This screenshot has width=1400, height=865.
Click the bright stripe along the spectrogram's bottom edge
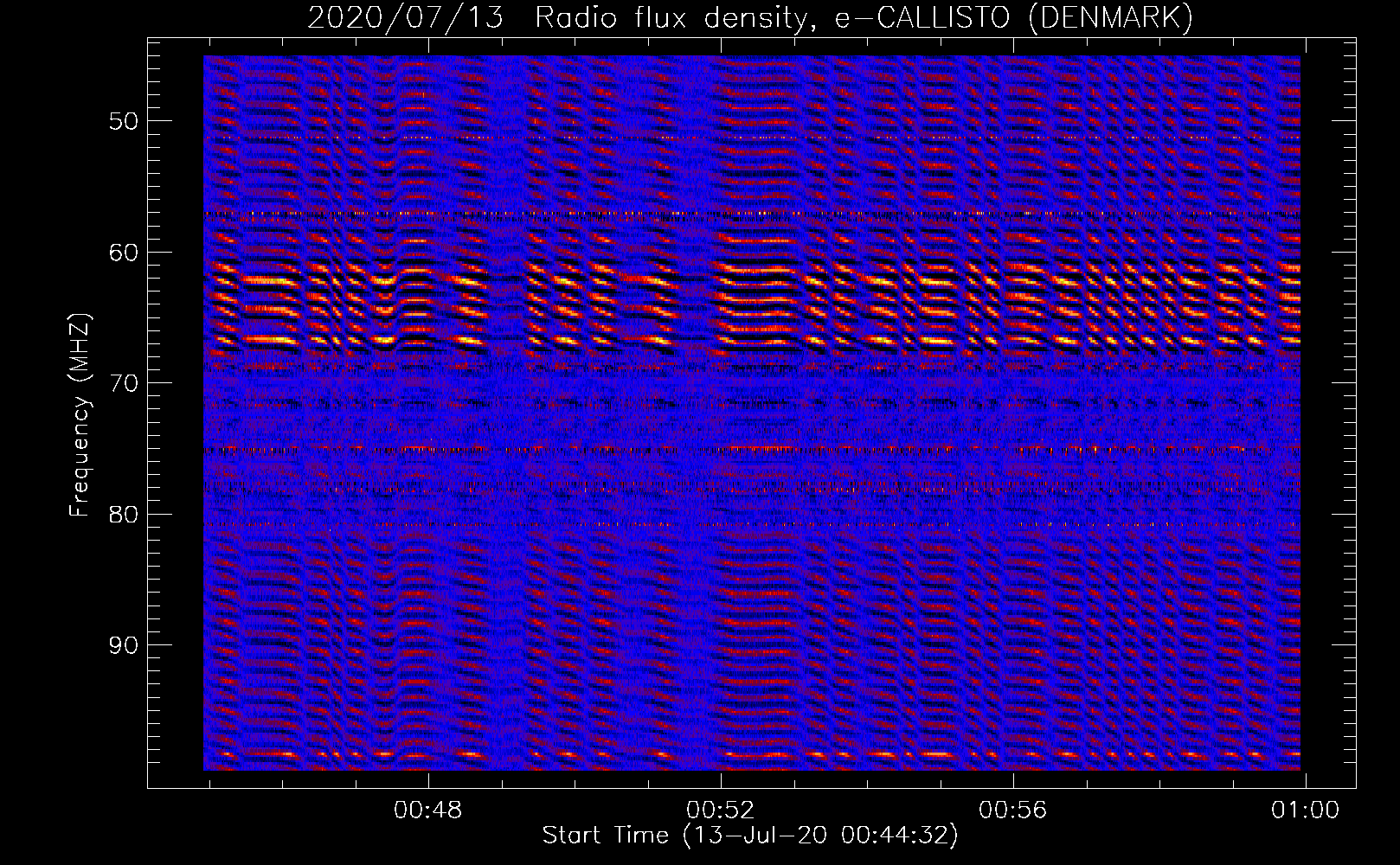[x=753, y=755]
